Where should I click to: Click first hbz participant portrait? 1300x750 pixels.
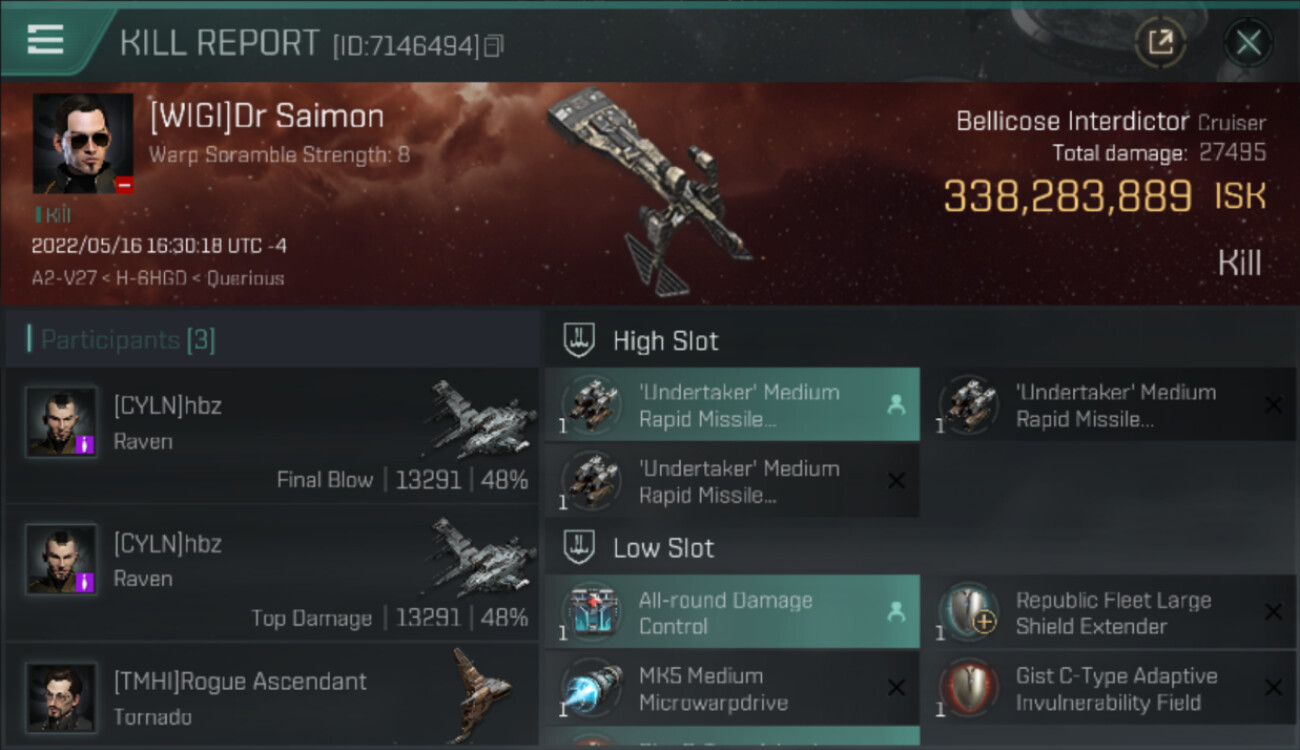(62, 423)
